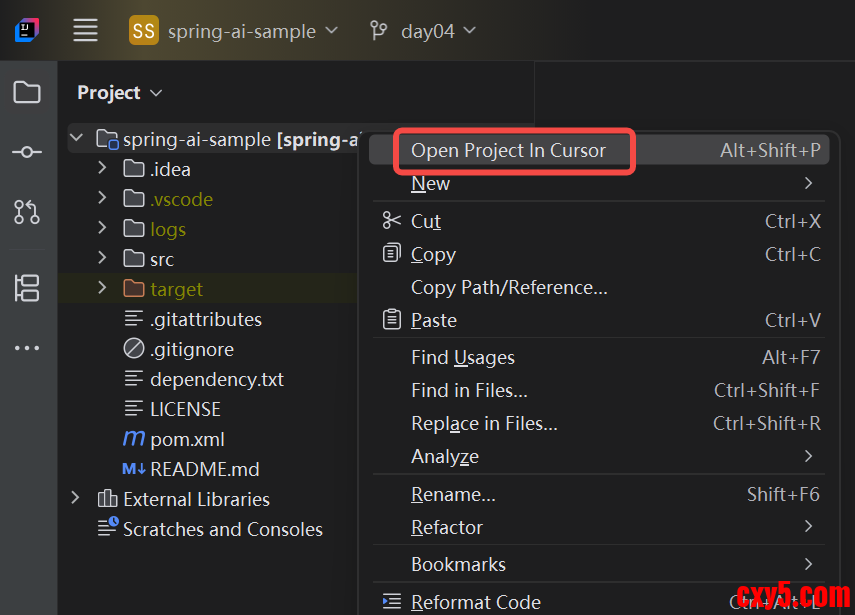Click the SS project avatar icon
855x615 pixels.
[x=144, y=31]
